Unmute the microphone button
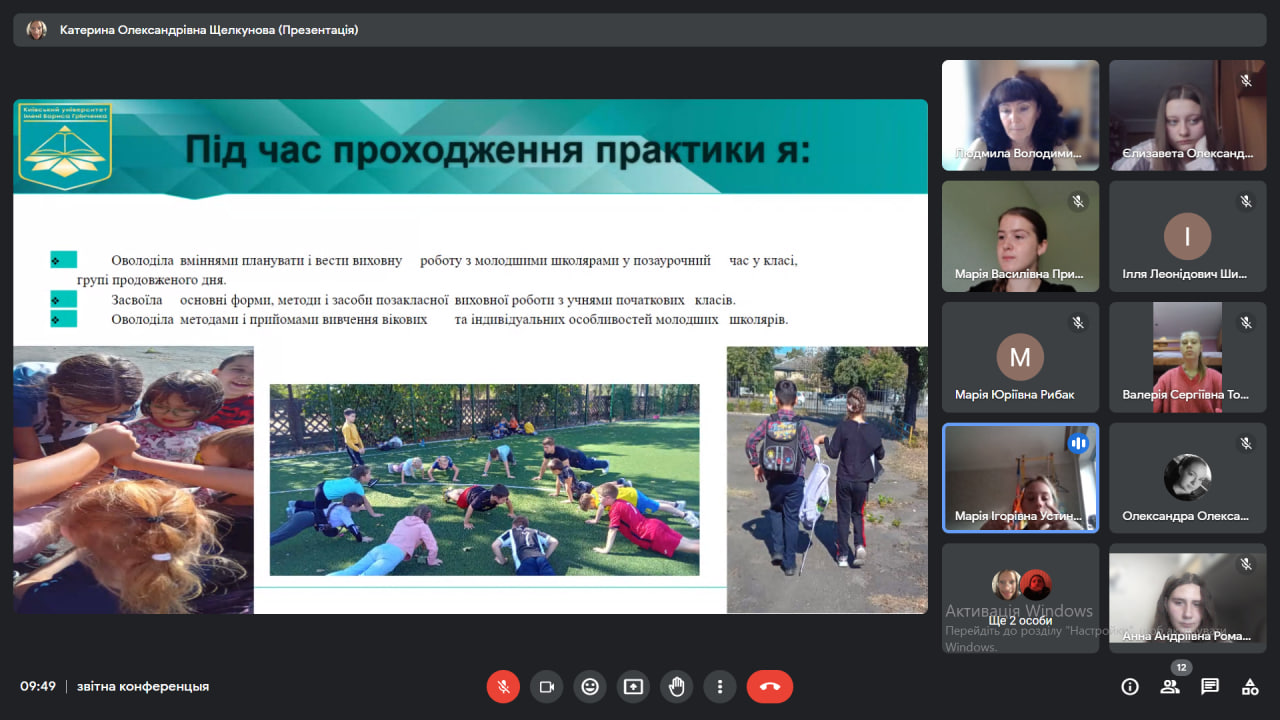Viewport: 1280px width, 720px height. 503,687
